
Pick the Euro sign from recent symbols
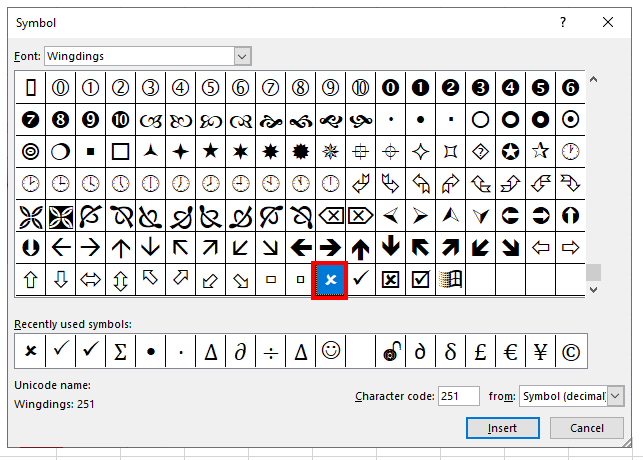tap(511, 351)
